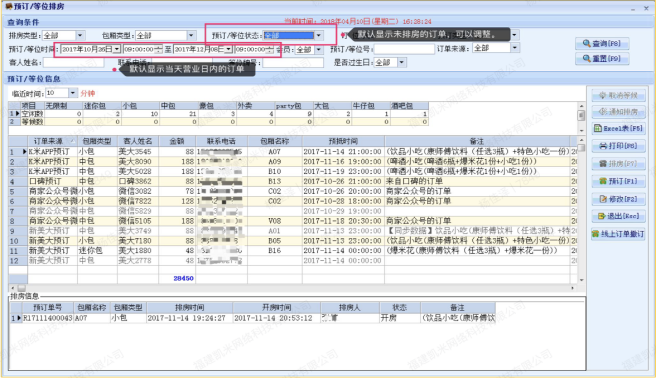Click the 重置[F9] reset button
Viewport: 656px width, 378px height.
tap(602, 59)
